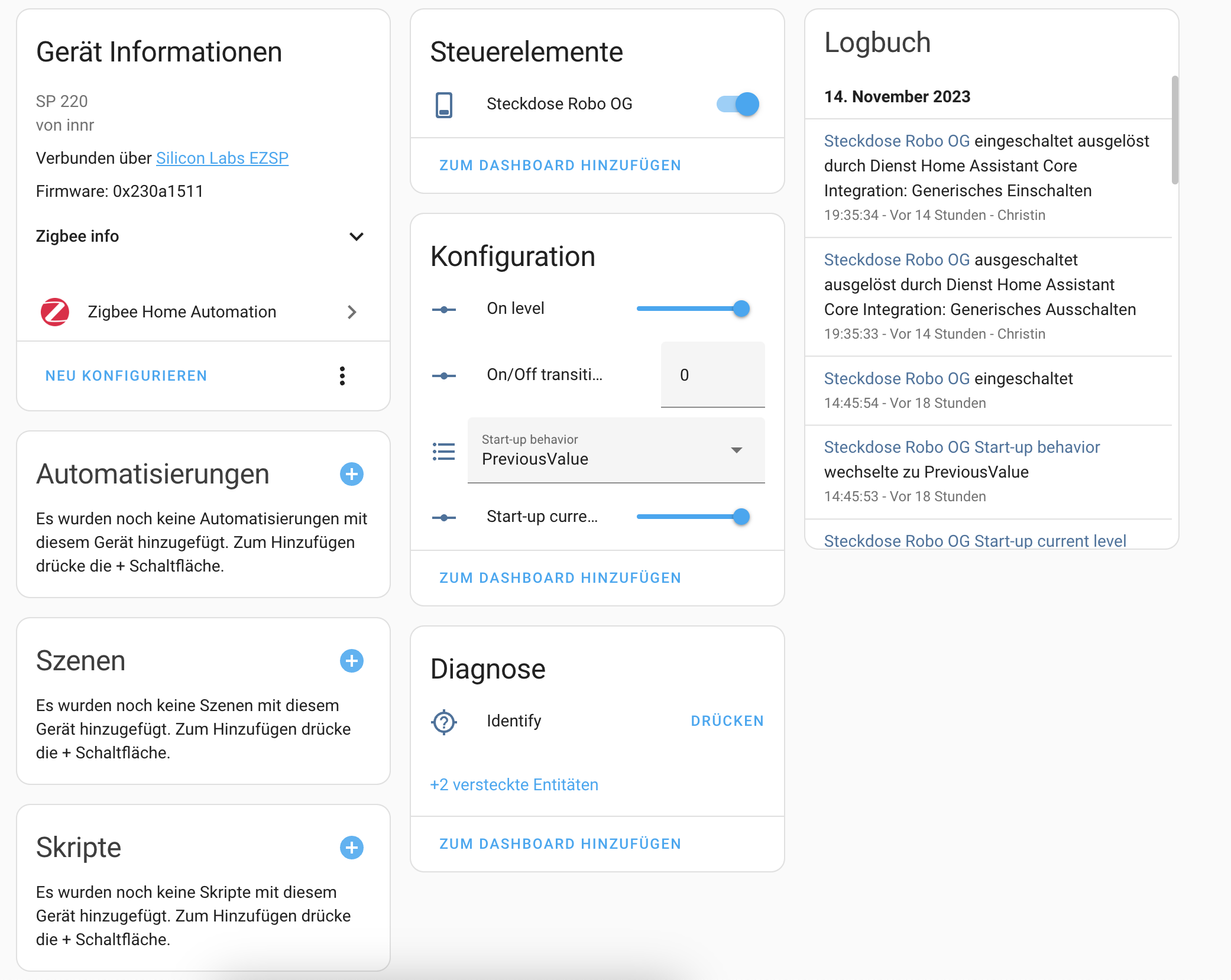
Task: Click the On/Off transition time input field
Action: coord(713,375)
